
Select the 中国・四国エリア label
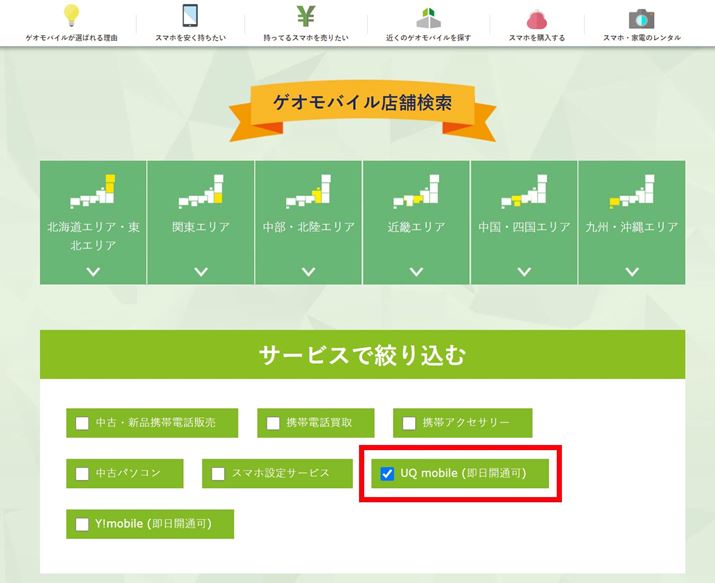point(524,227)
